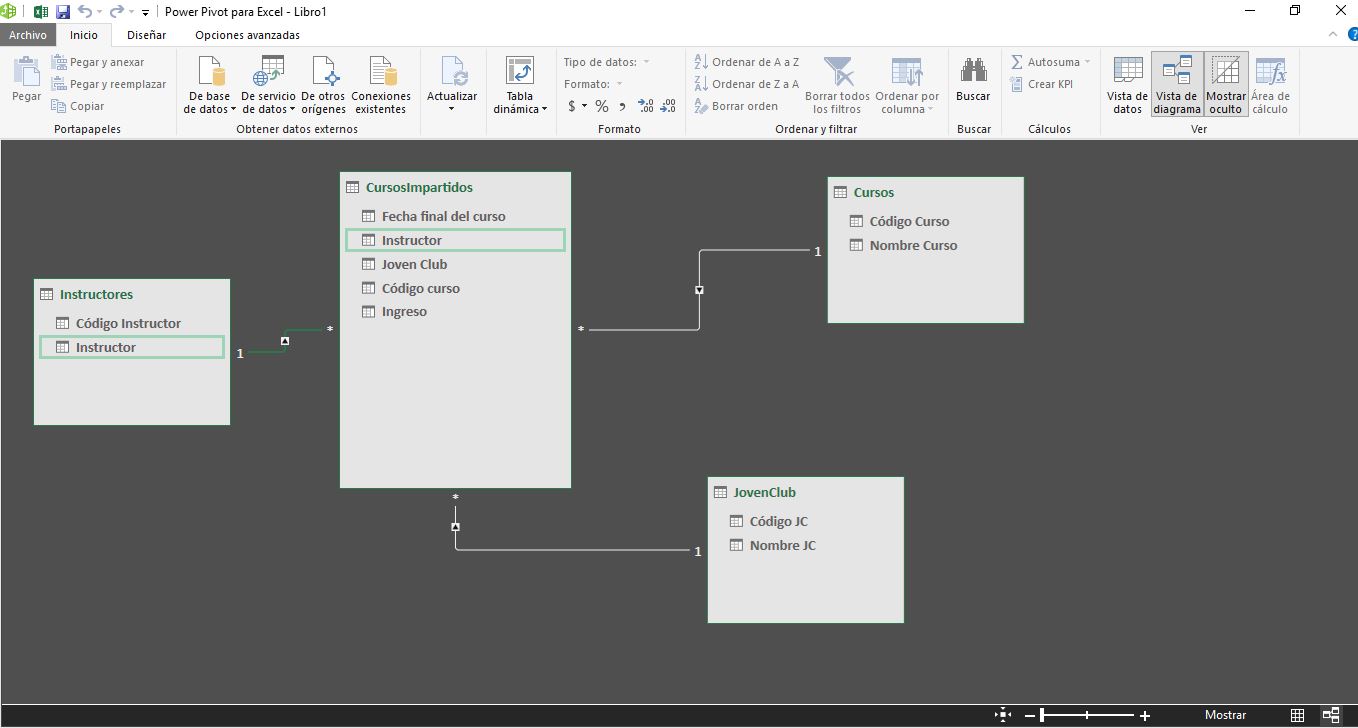1358x728 pixels.
Task: Open the Diseñar ribbon tab
Action: pos(146,35)
